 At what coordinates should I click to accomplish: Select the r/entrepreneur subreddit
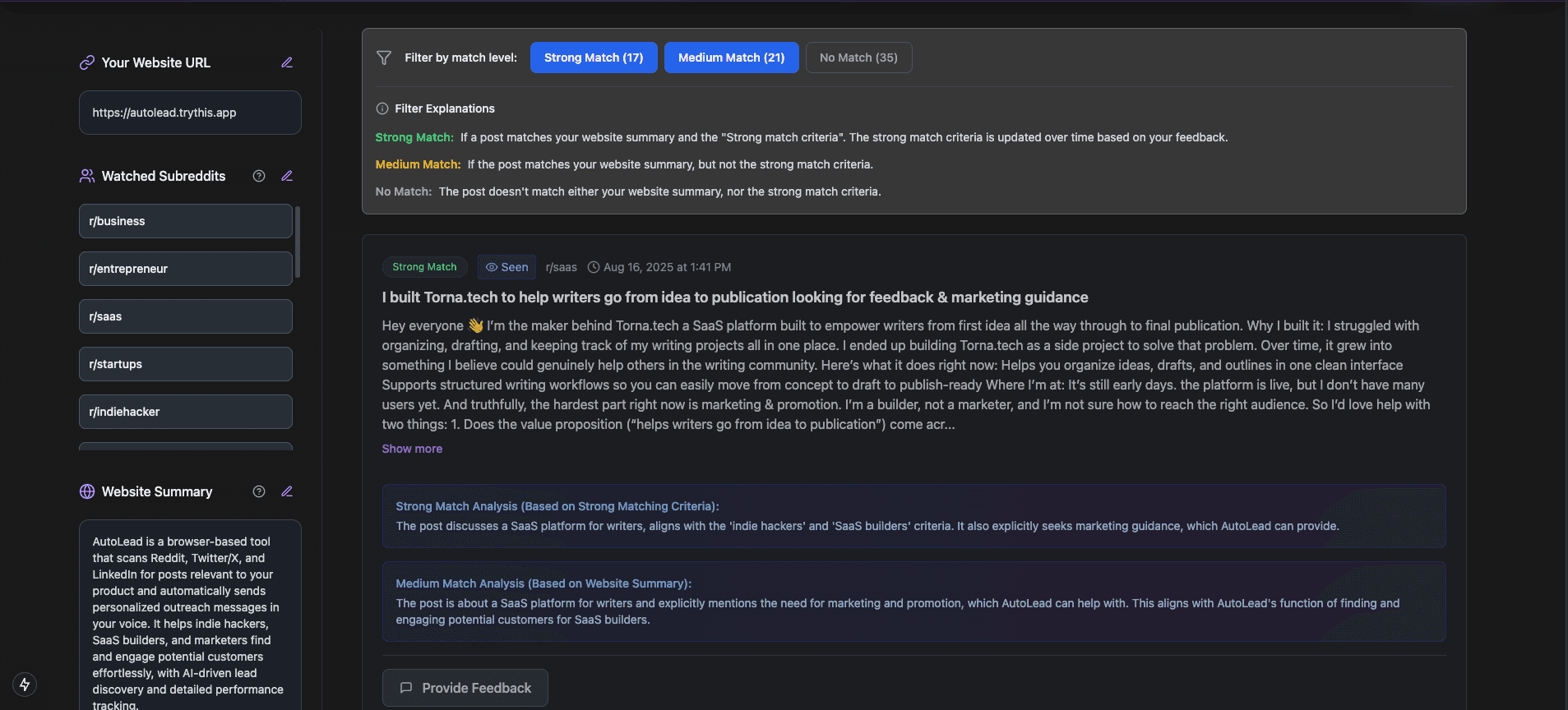[x=186, y=269]
